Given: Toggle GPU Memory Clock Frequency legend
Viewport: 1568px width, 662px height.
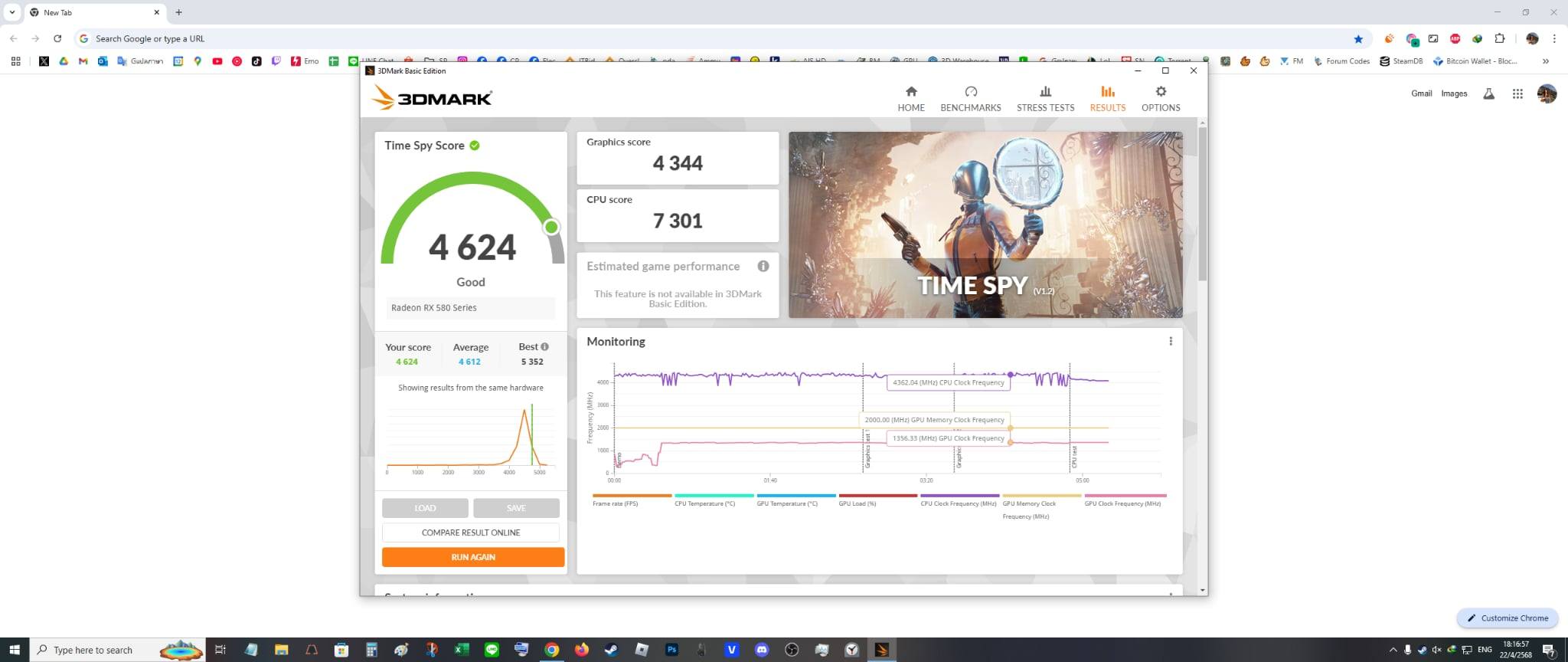Looking at the screenshot, I should (1041, 506).
